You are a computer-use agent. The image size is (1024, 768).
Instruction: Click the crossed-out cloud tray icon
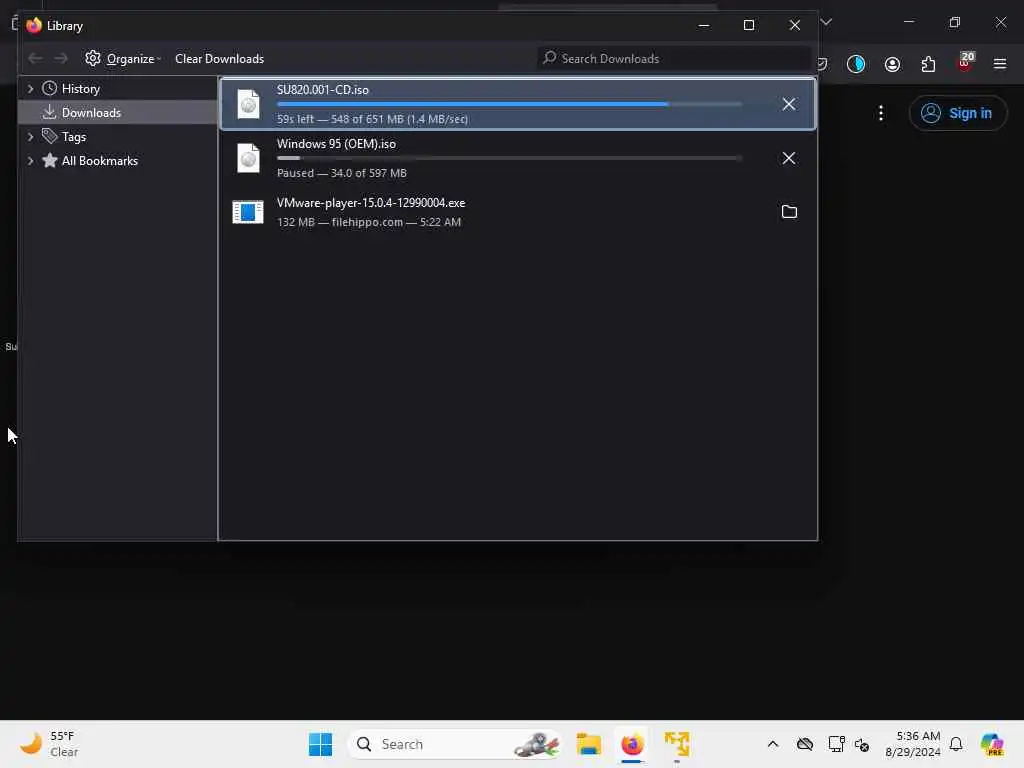805,744
